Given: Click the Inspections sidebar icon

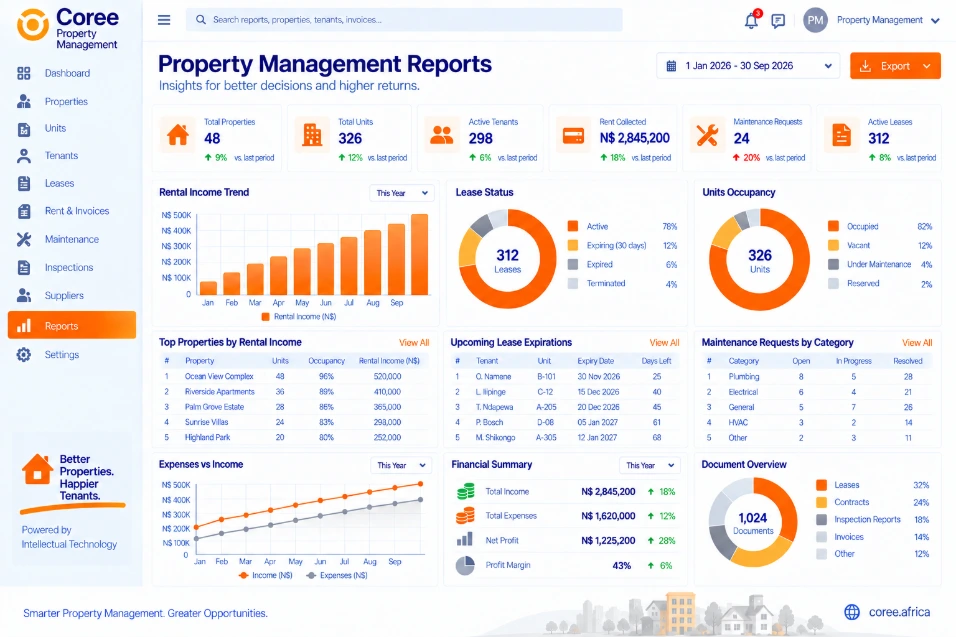Looking at the screenshot, I should [x=24, y=267].
